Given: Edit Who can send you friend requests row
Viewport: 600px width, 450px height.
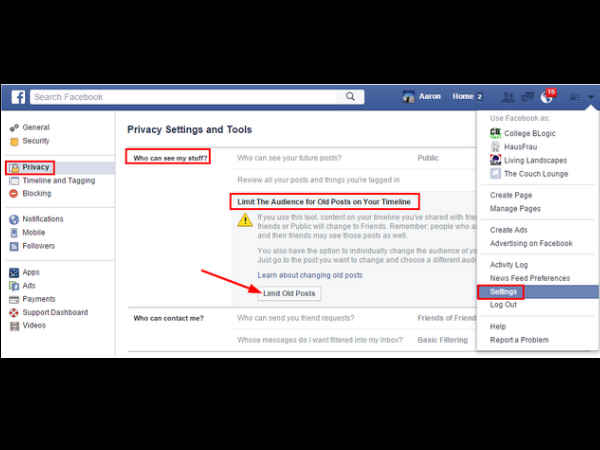Looking at the screenshot, I should [x=354, y=318].
